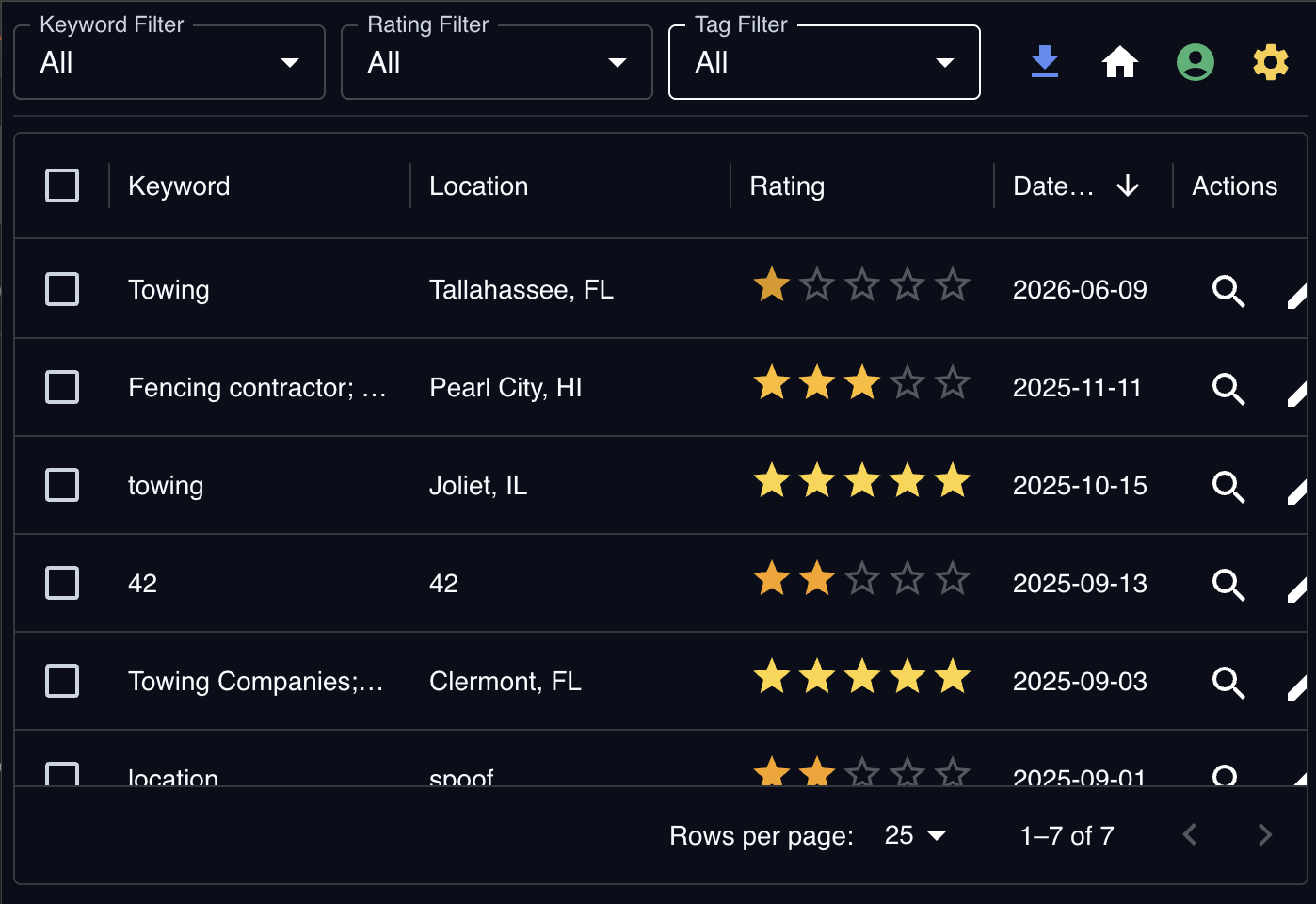1316x904 pixels.
Task: Click the date '2025-11-11'
Action: 1077,388
